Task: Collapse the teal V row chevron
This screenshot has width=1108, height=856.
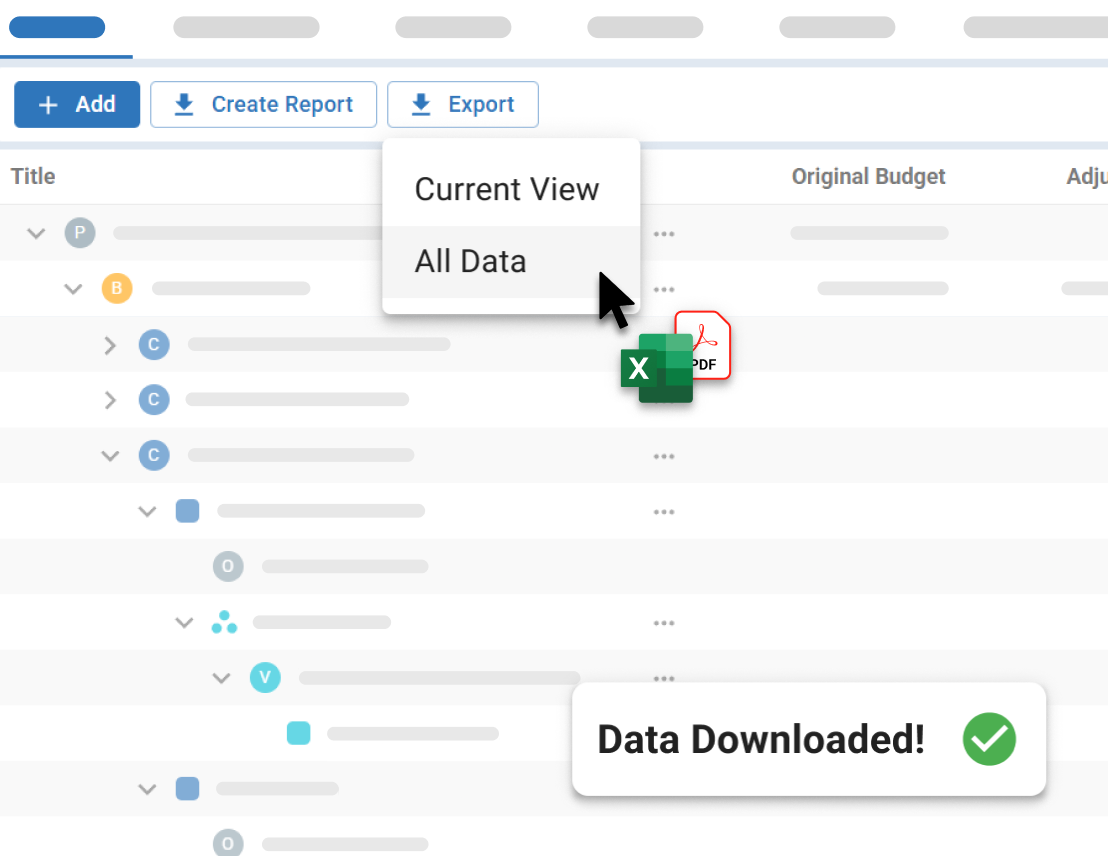Action: coord(221,677)
